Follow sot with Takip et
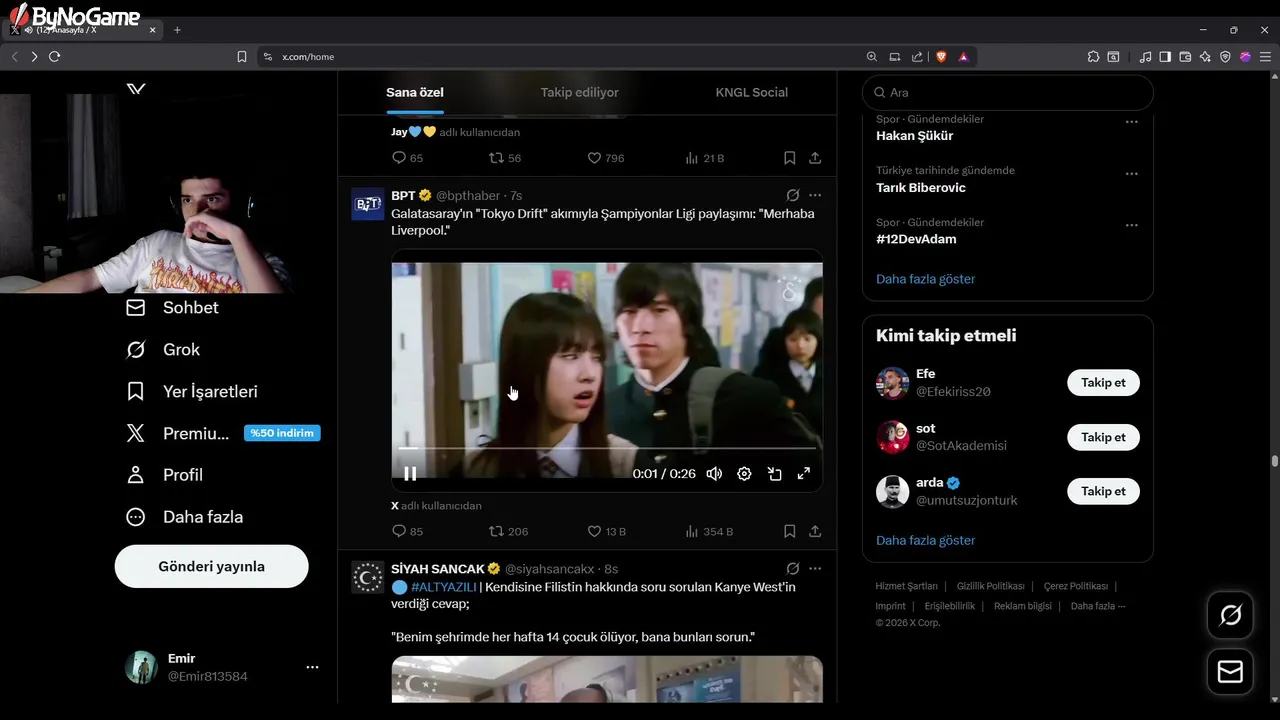Viewport: 1280px width, 720px height. [x=1103, y=437]
